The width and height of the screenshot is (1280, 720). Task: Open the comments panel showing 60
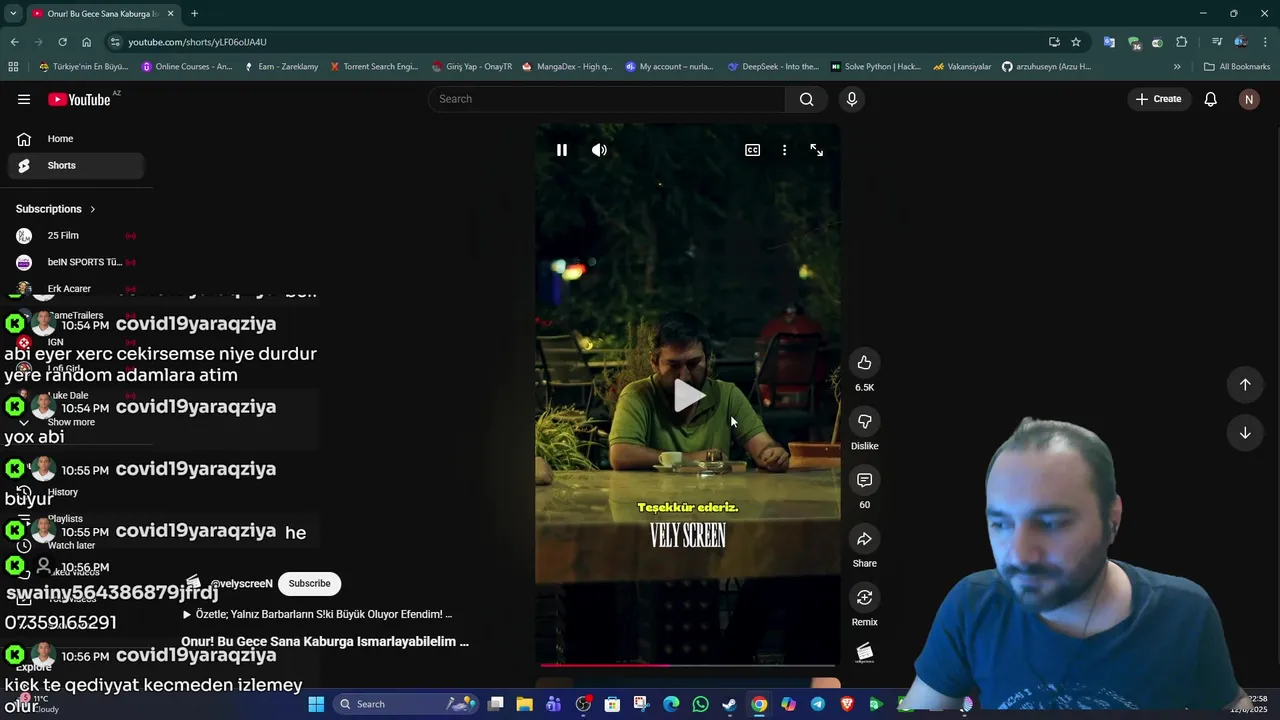tap(864, 480)
